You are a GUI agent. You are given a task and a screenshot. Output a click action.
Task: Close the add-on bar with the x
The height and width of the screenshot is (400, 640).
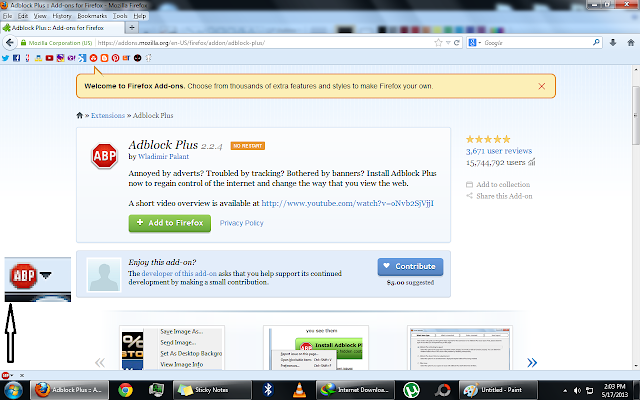coord(22,375)
